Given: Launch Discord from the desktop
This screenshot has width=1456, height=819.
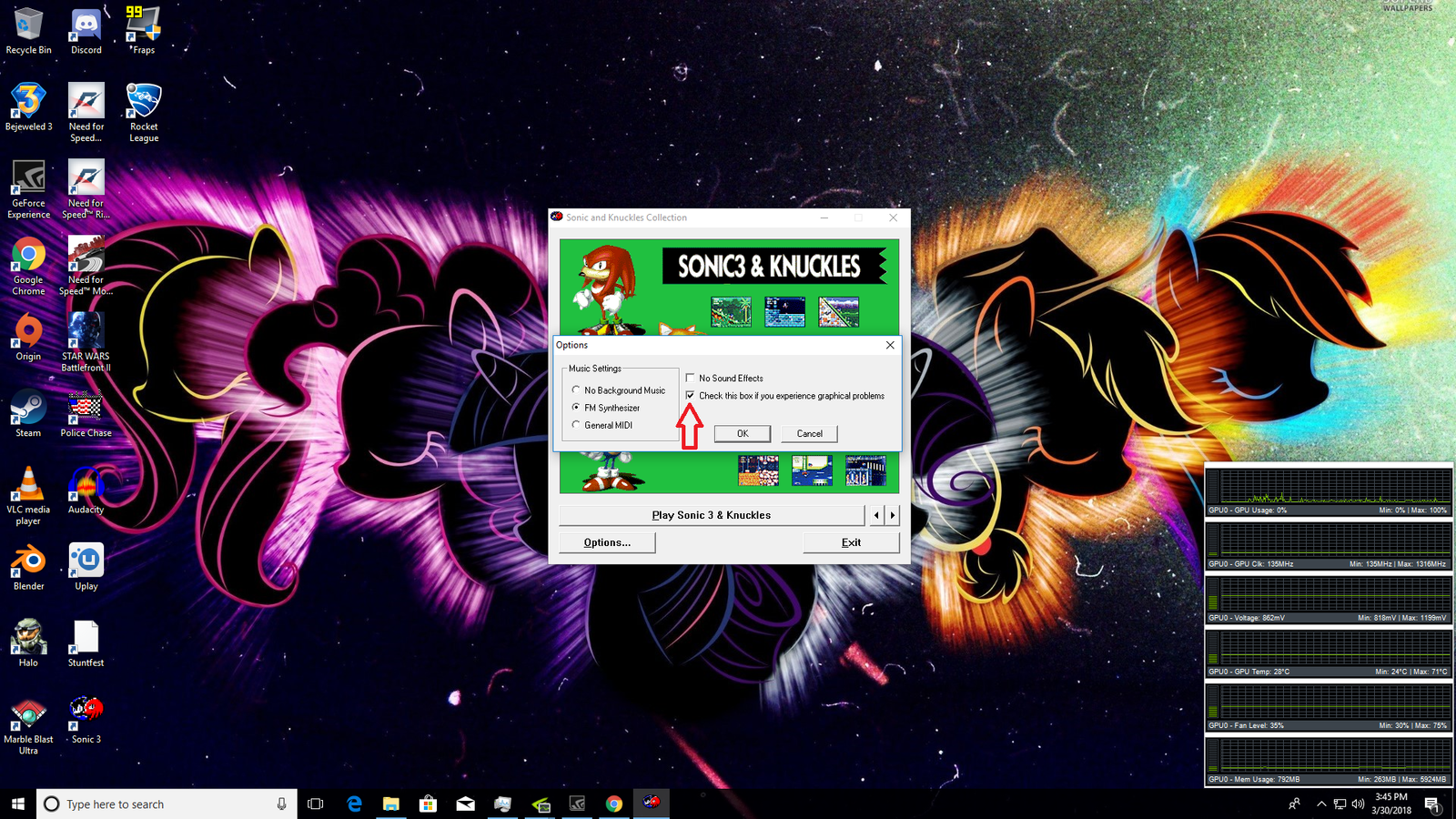Looking at the screenshot, I should [86, 31].
